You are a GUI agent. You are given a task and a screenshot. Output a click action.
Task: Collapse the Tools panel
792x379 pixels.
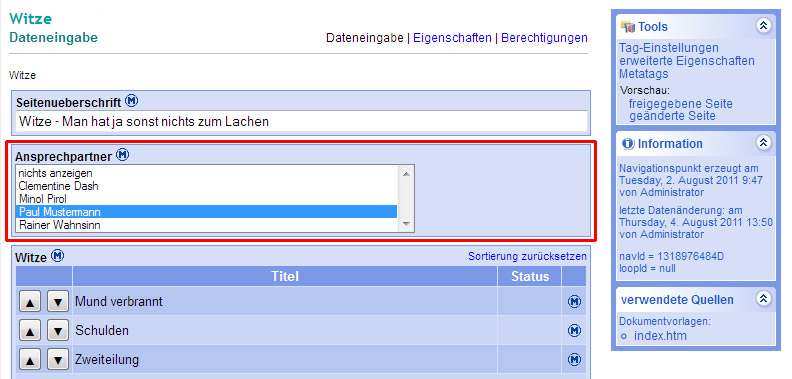click(x=764, y=25)
